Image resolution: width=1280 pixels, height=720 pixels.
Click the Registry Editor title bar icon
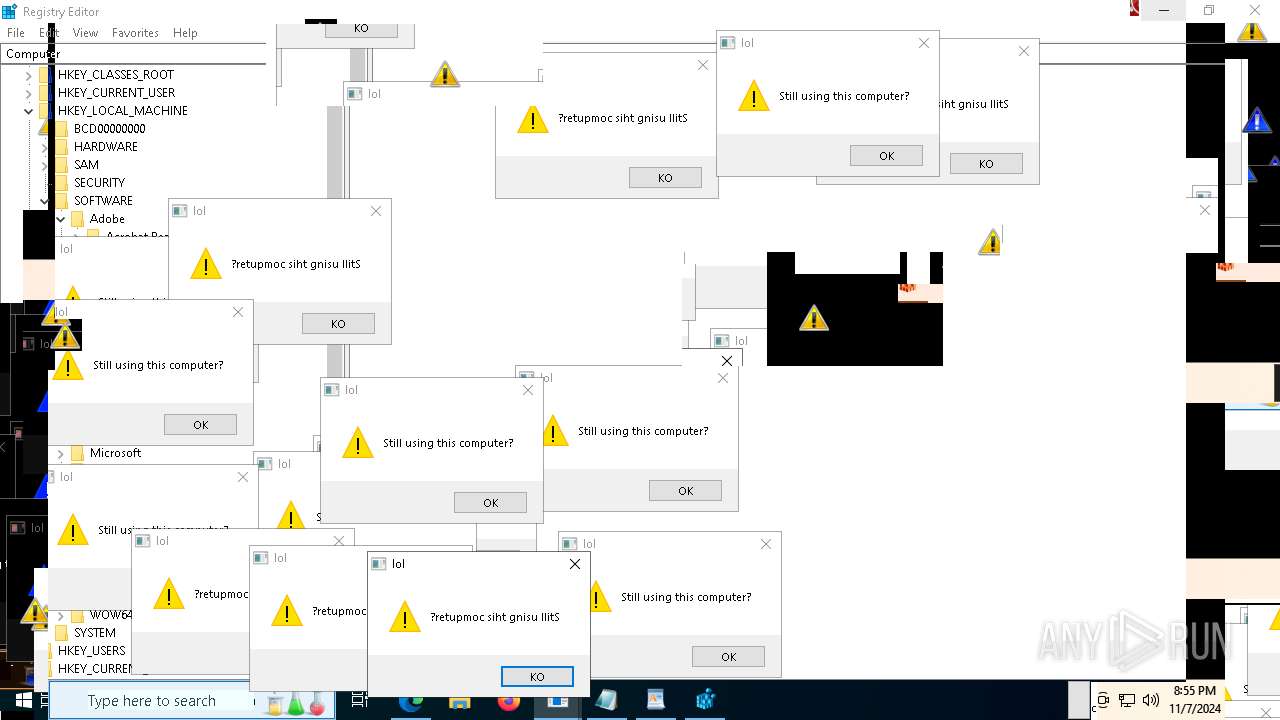click(x=10, y=11)
